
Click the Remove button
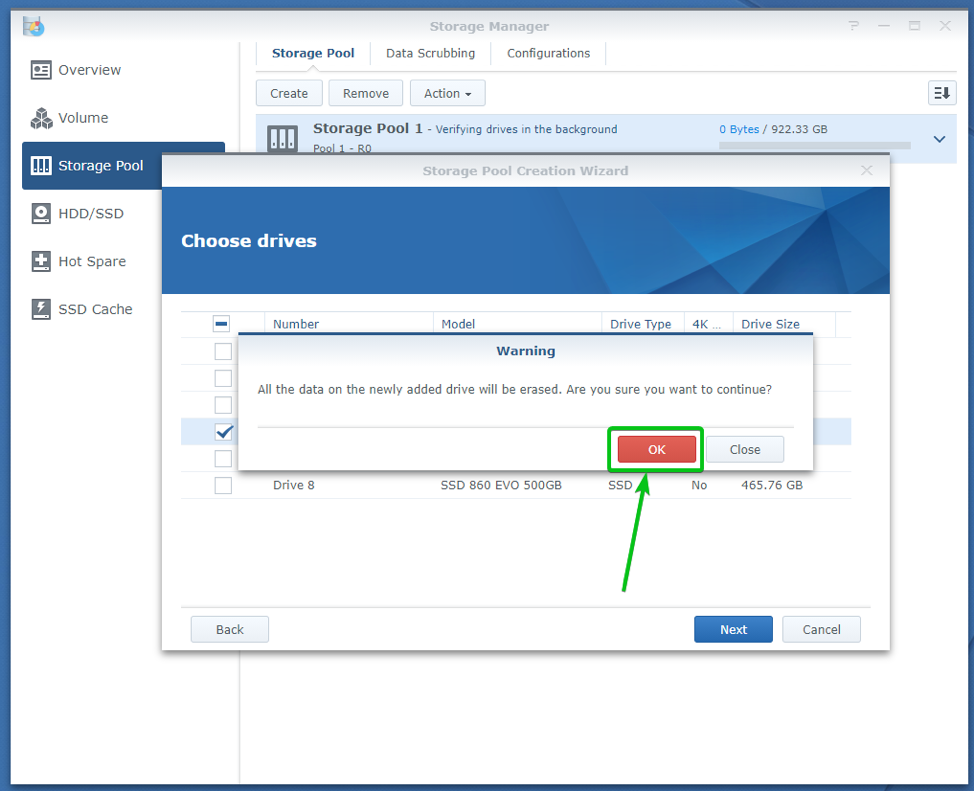click(365, 93)
